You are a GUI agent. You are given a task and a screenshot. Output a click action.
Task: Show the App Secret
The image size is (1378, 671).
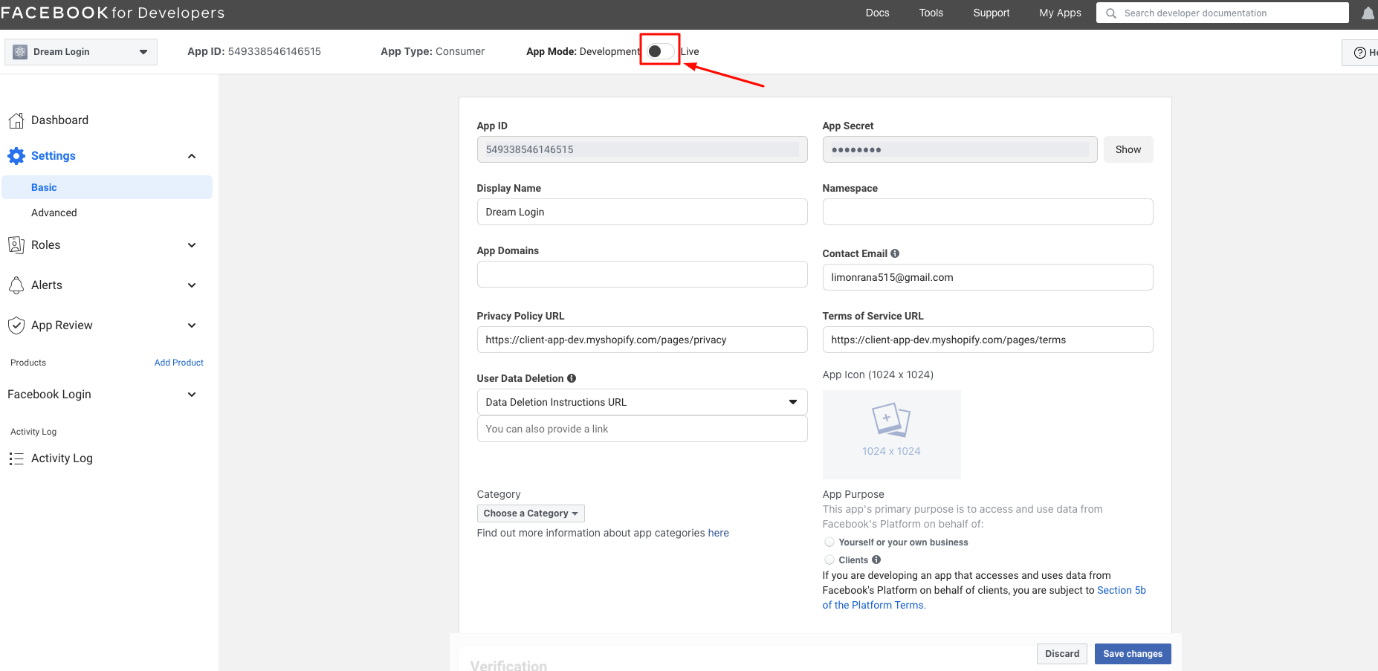(x=1128, y=149)
